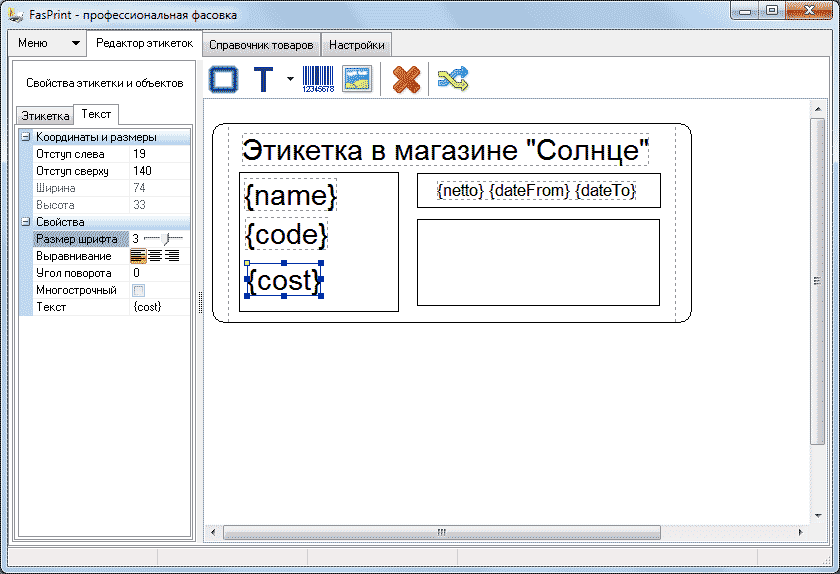Switch to Редактор этикеток tab
This screenshot has width=840, height=574.
(144, 43)
